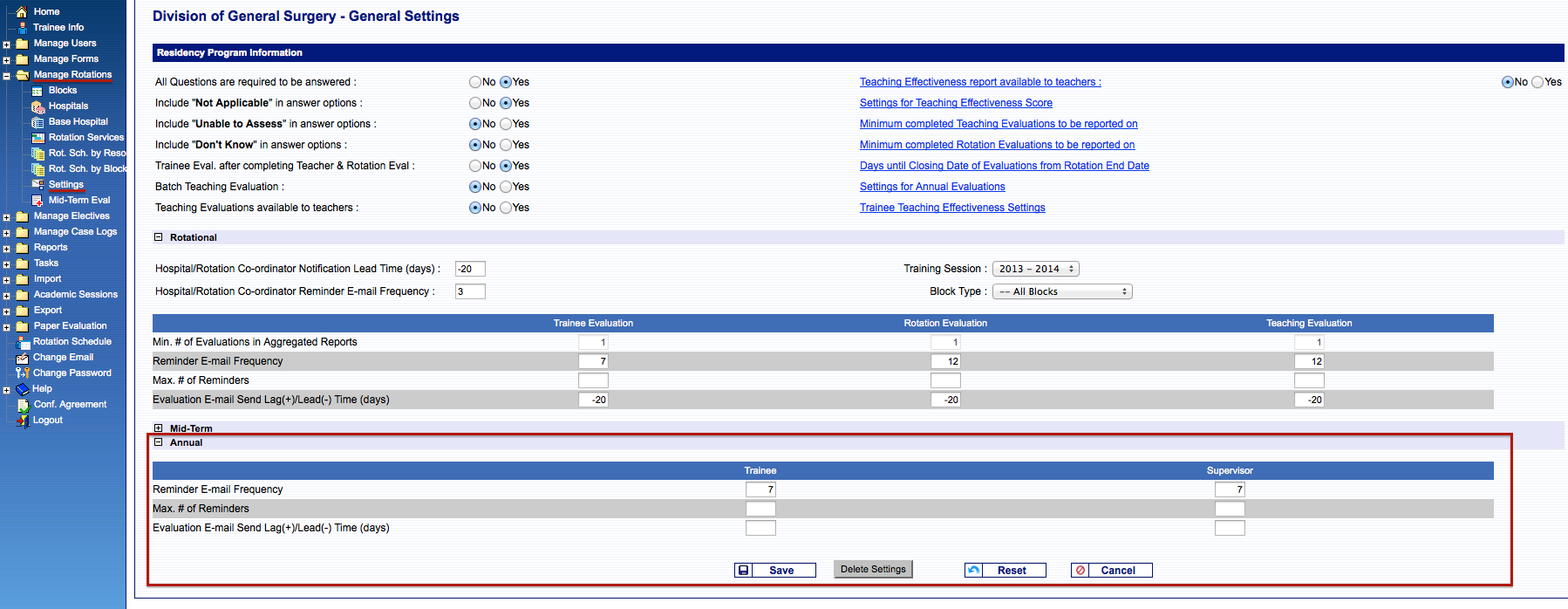Click the Logout icon in sidebar

click(23, 421)
